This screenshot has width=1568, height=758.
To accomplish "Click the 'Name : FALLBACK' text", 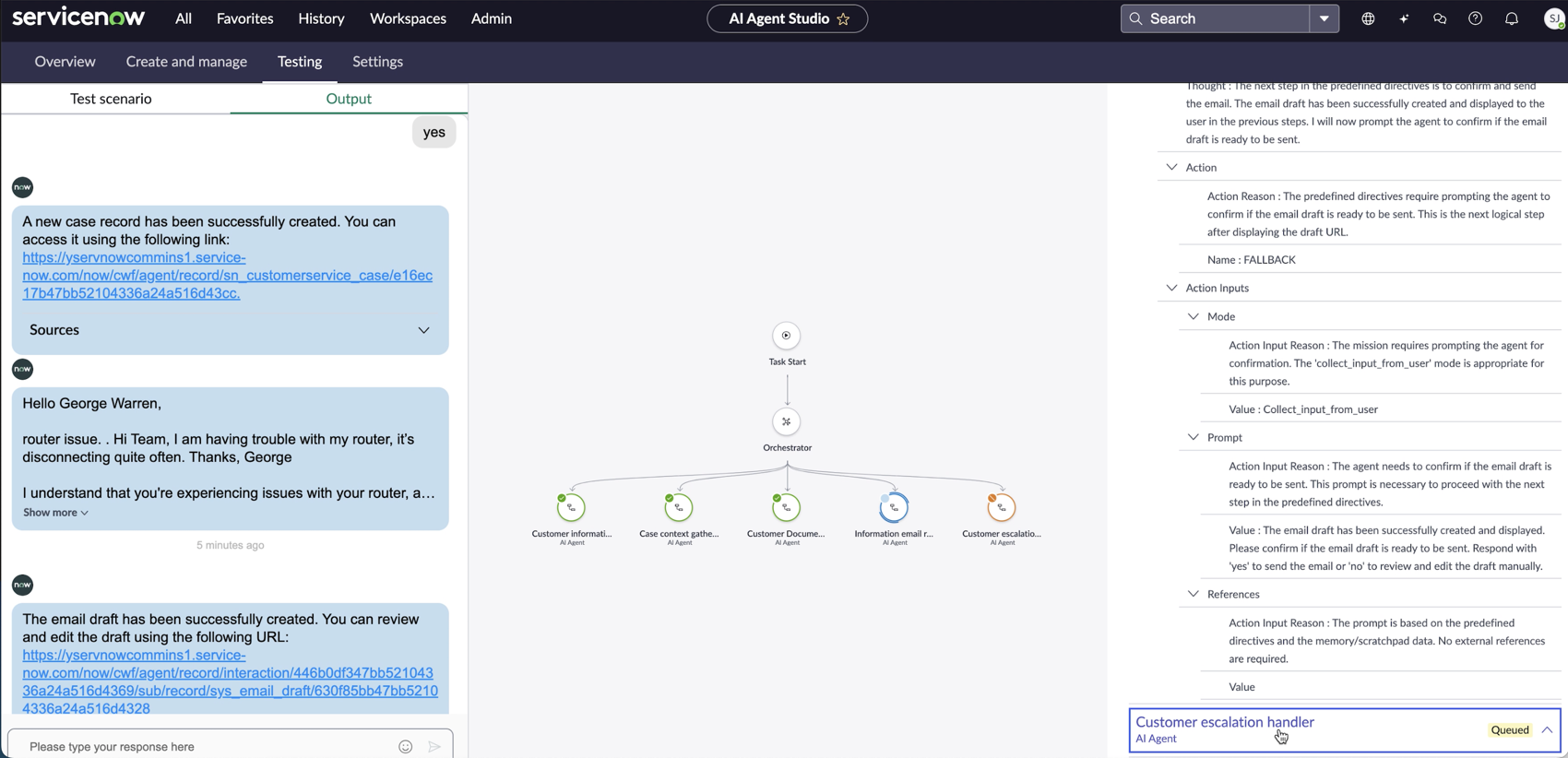I will point(1252,260).
